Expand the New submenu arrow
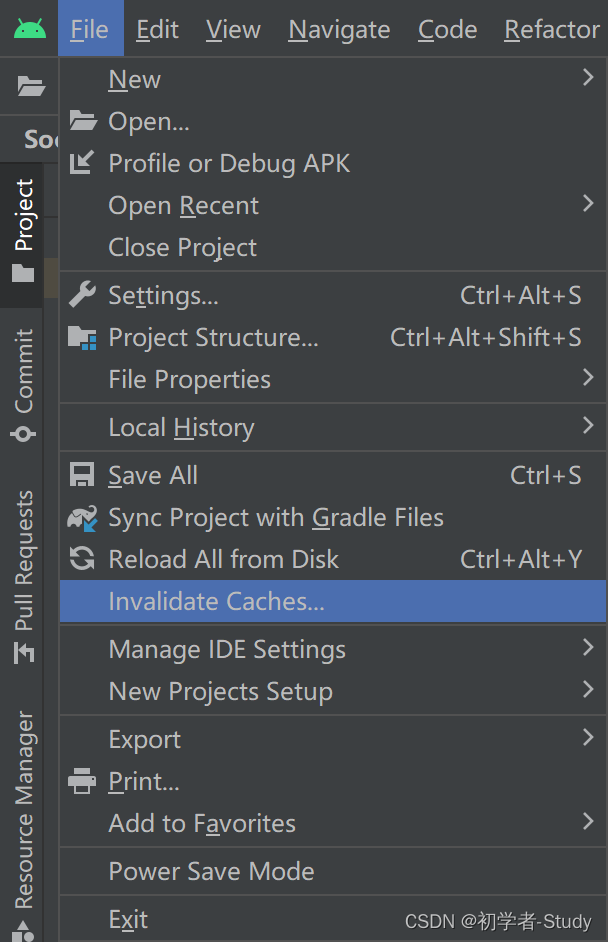 click(588, 77)
